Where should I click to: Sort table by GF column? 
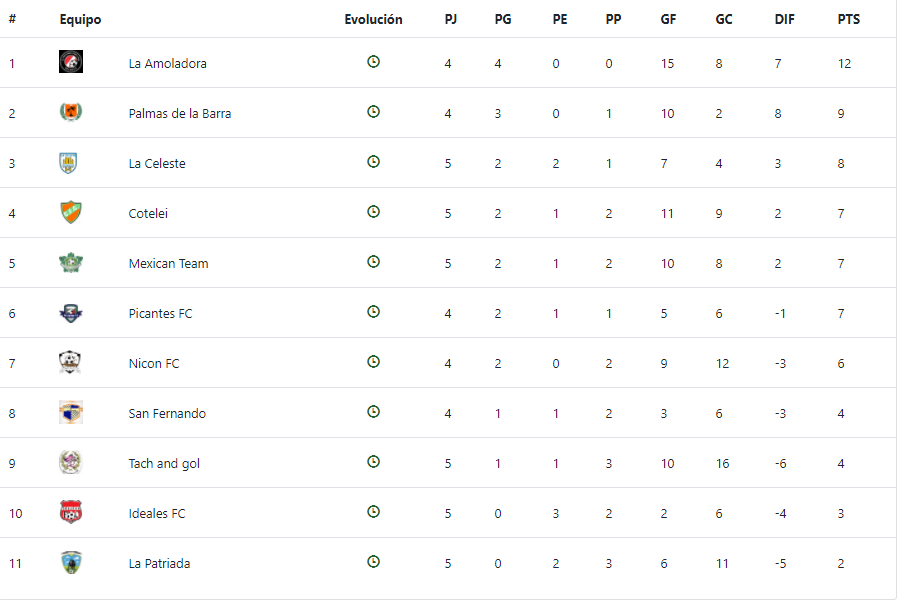[667, 19]
